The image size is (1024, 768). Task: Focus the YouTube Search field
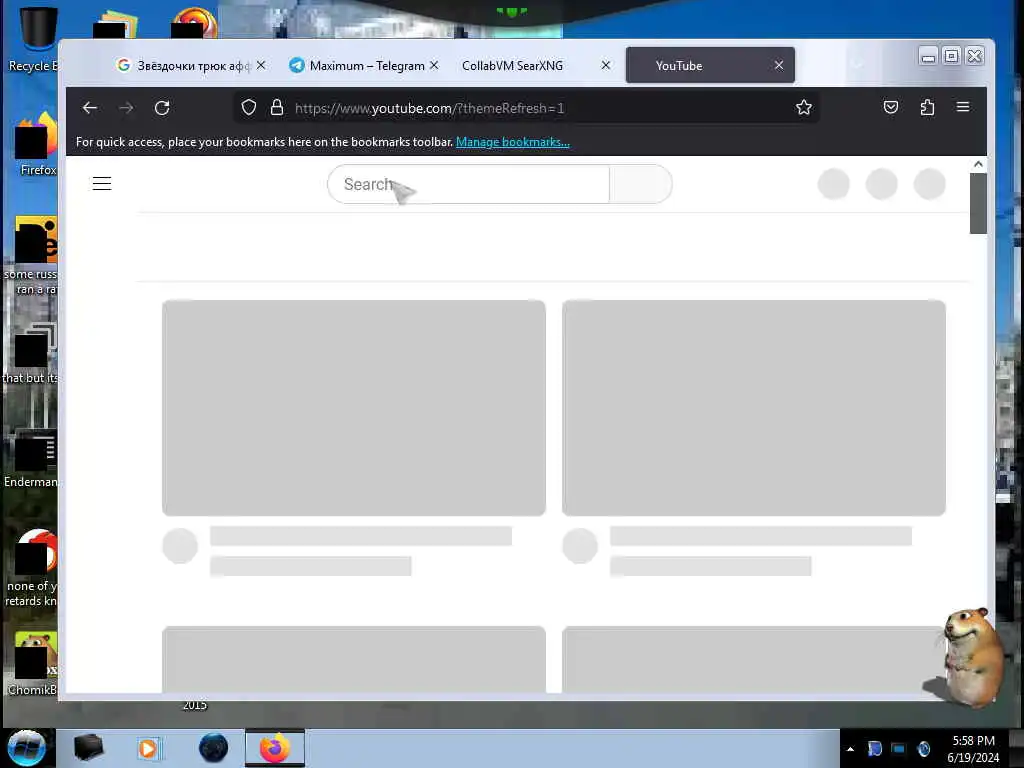(468, 184)
